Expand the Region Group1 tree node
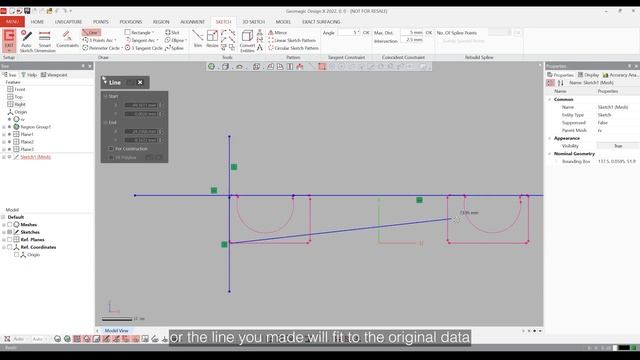Viewport: 640px width, 360px height. pos(4,127)
